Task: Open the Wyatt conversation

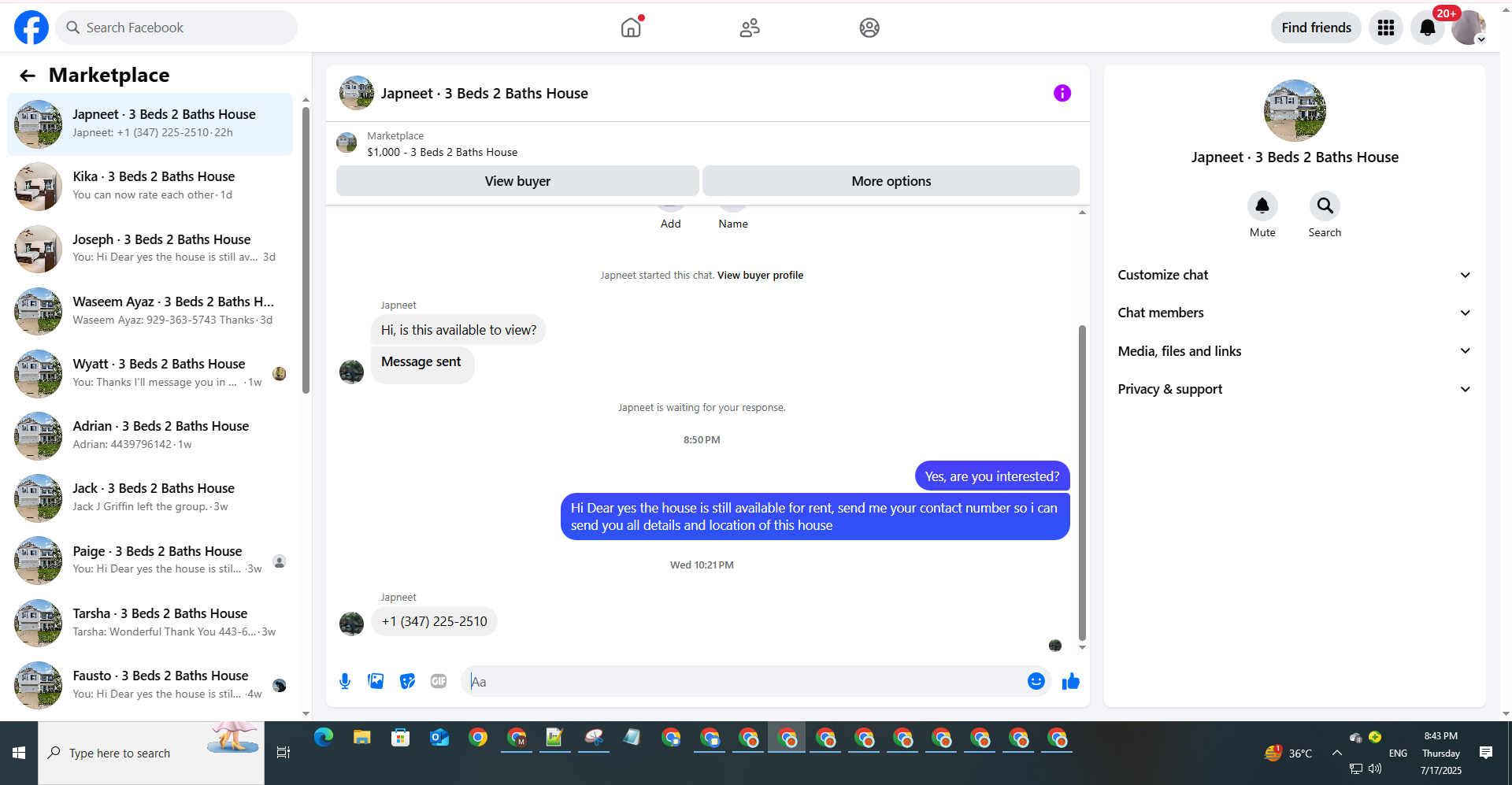Action: click(x=150, y=373)
